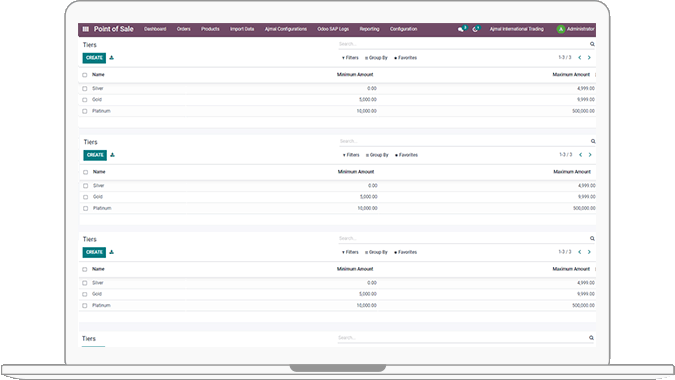
Task: Open the apps grid menu icon
Action: point(86,29)
